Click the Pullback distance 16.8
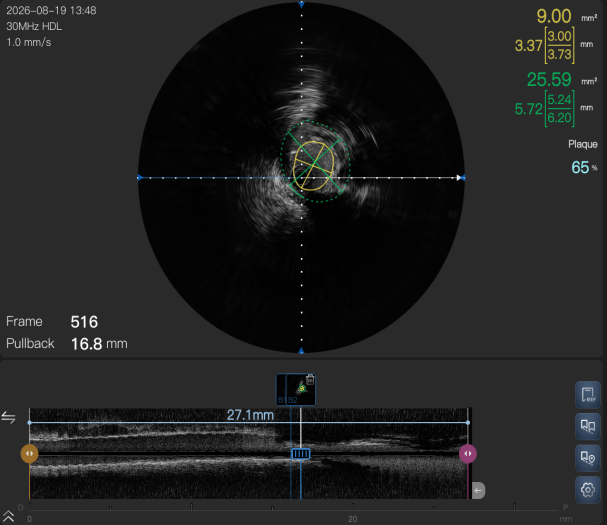607x525 pixels. 87,344
